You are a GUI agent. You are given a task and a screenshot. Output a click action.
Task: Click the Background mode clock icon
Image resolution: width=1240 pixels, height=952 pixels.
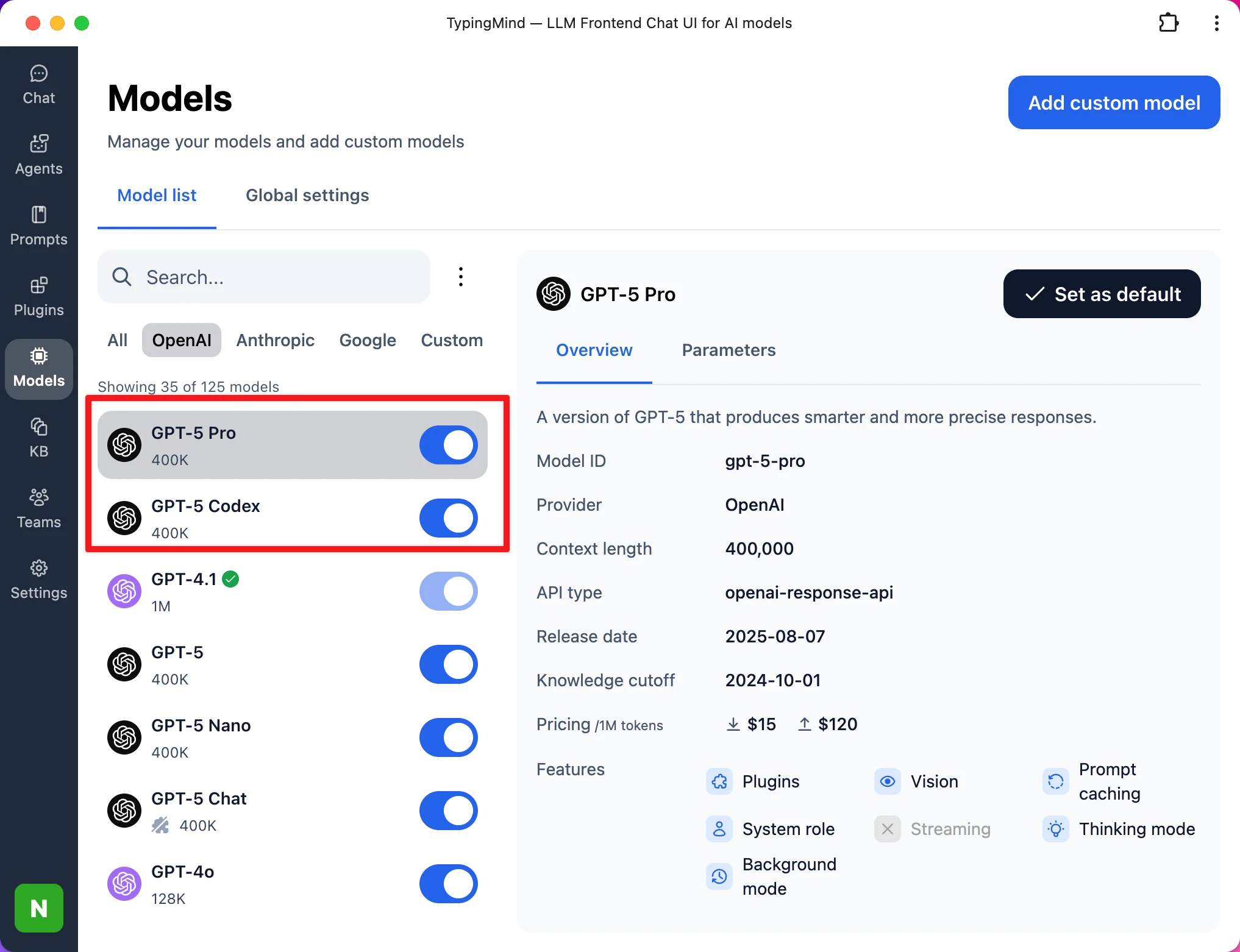719,876
